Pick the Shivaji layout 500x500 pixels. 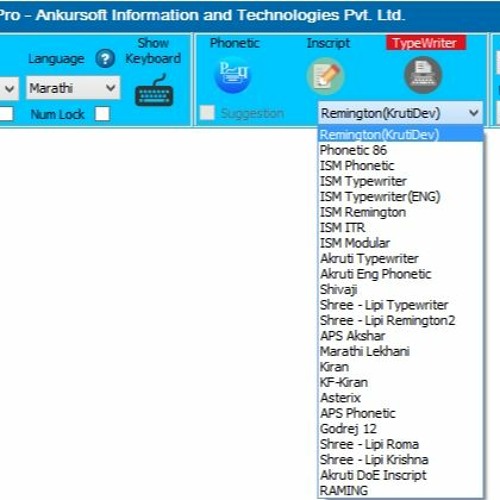coord(401,289)
